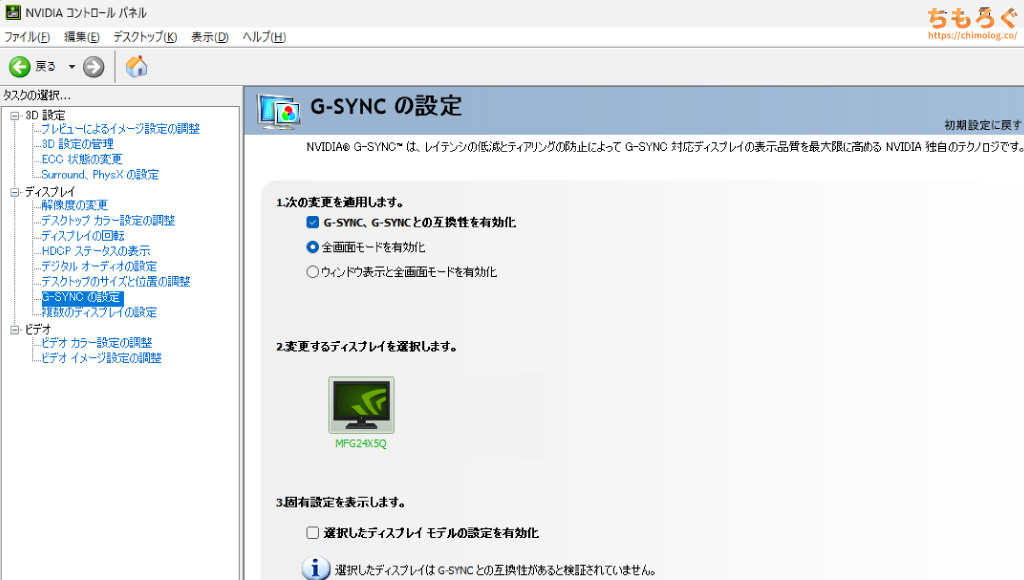1024x580 pixels.
Task: Click the G-SYNC の設定 page title
Action: click(385, 106)
